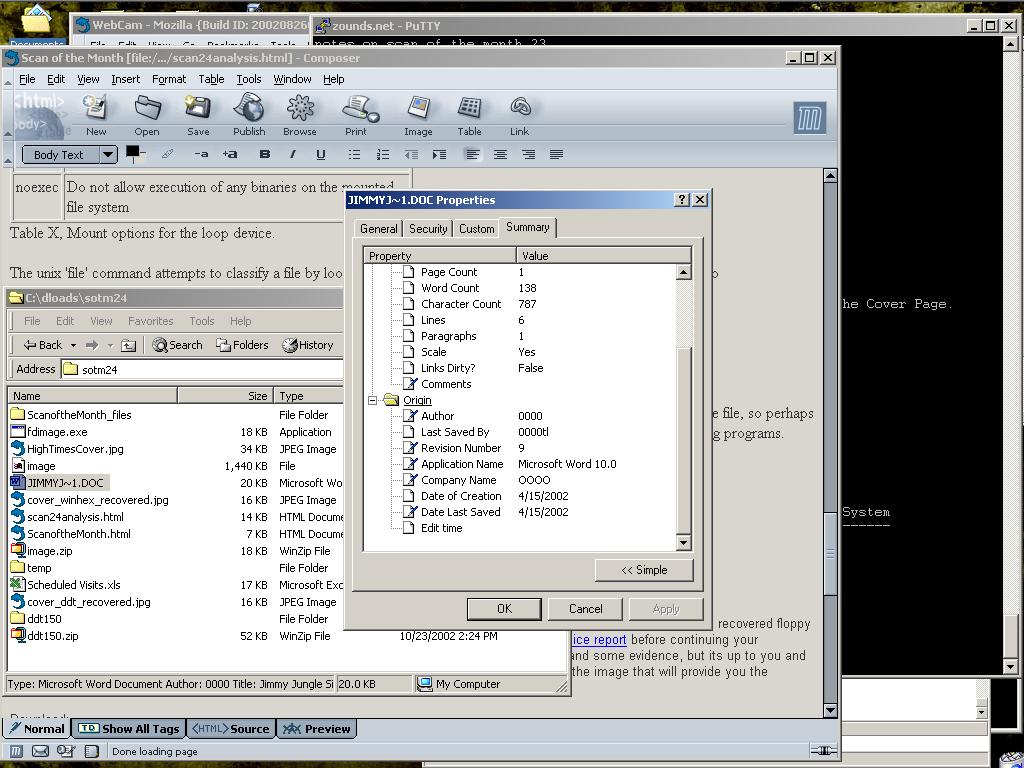Increase font size with larger-a icon
This screenshot has width=1024, height=768.
[x=229, y=155]
